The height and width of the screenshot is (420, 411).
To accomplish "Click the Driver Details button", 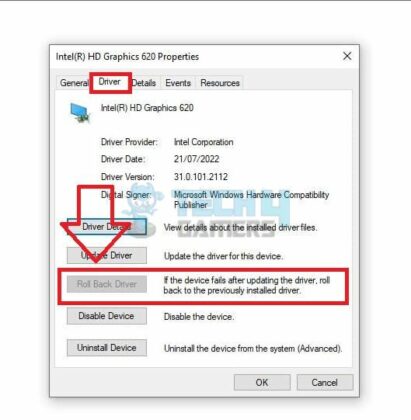I will pos(107,227).
